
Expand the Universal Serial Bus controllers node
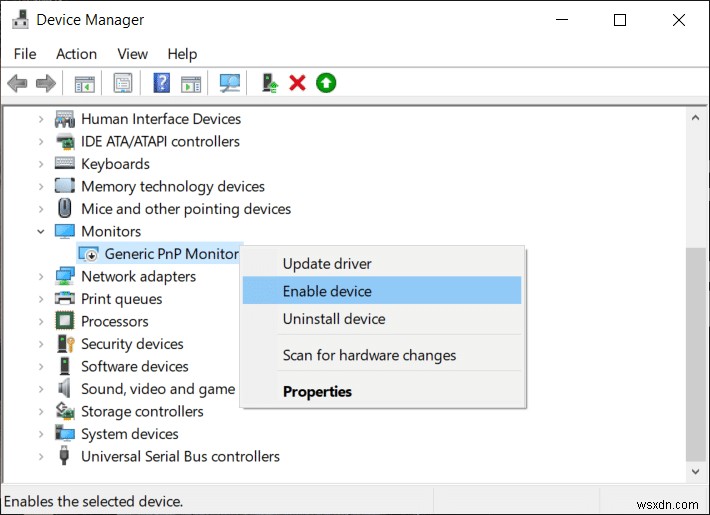click(41, 456)
